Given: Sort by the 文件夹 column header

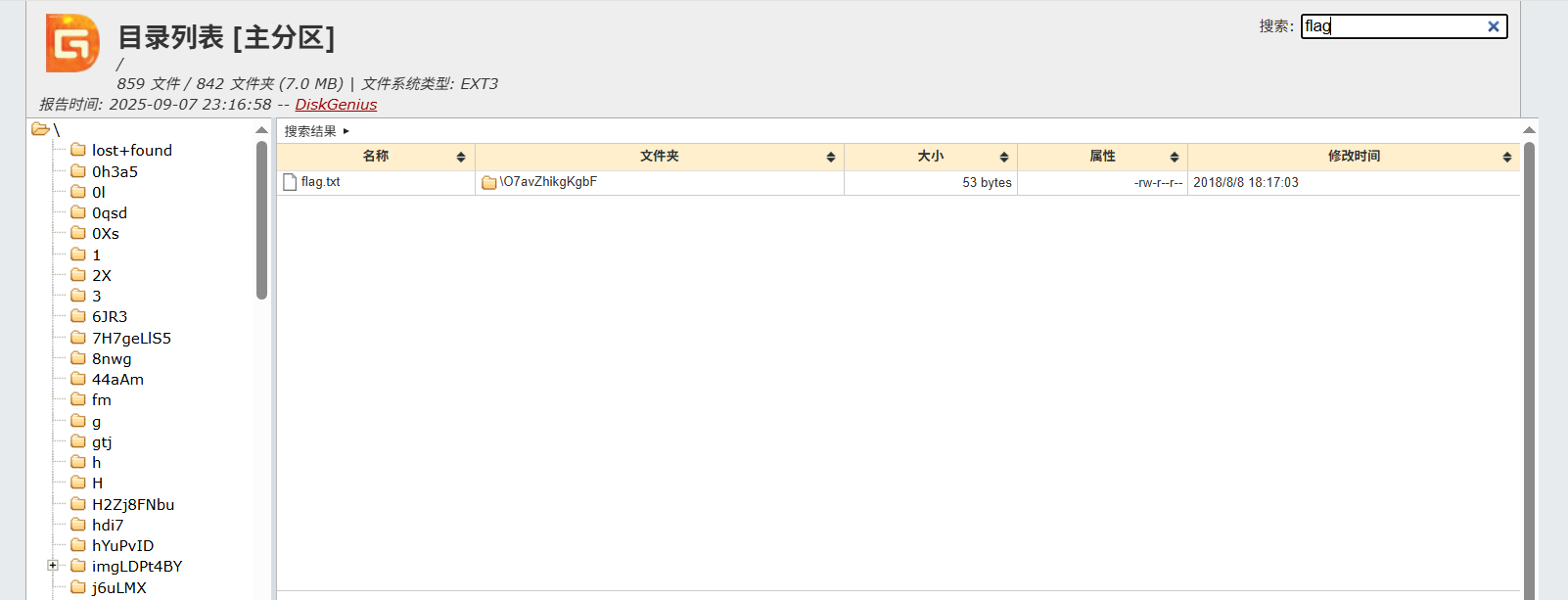Looking at the screenshot, I should (x=660, y=157).
